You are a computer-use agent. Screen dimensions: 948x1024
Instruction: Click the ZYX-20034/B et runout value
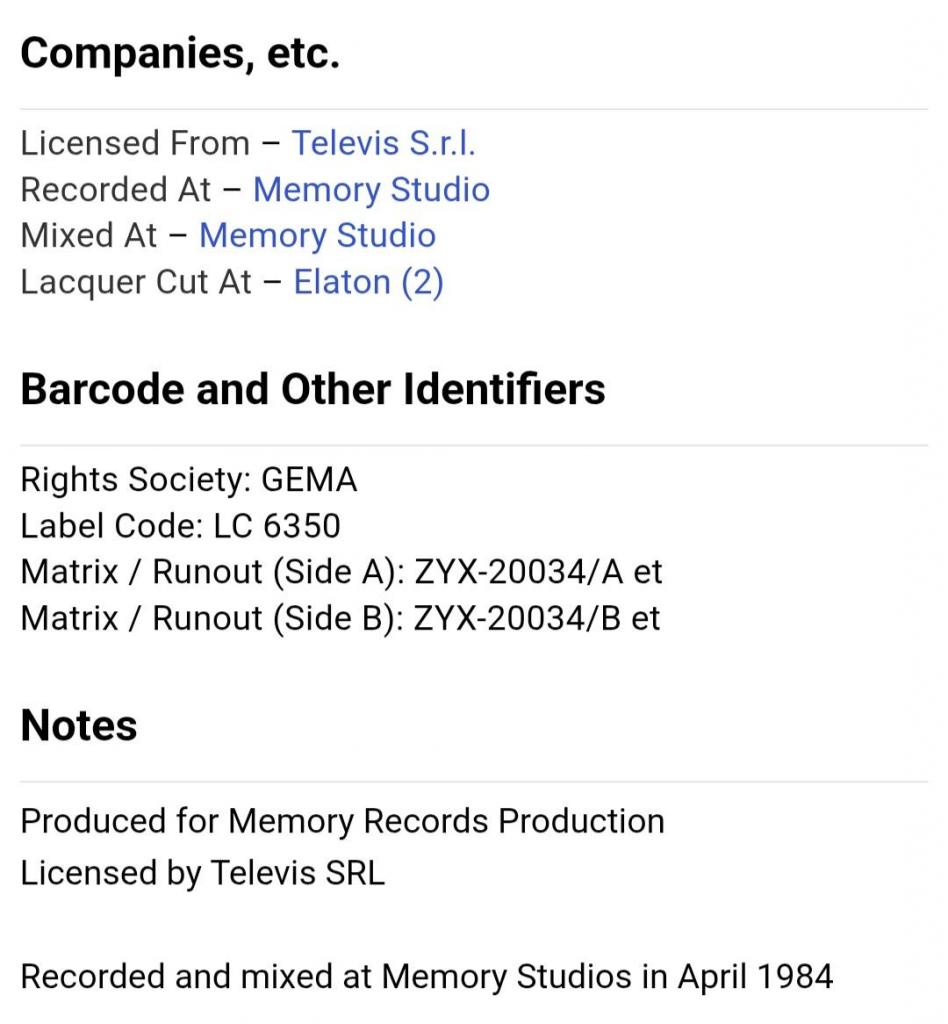(x=537, y=618)
